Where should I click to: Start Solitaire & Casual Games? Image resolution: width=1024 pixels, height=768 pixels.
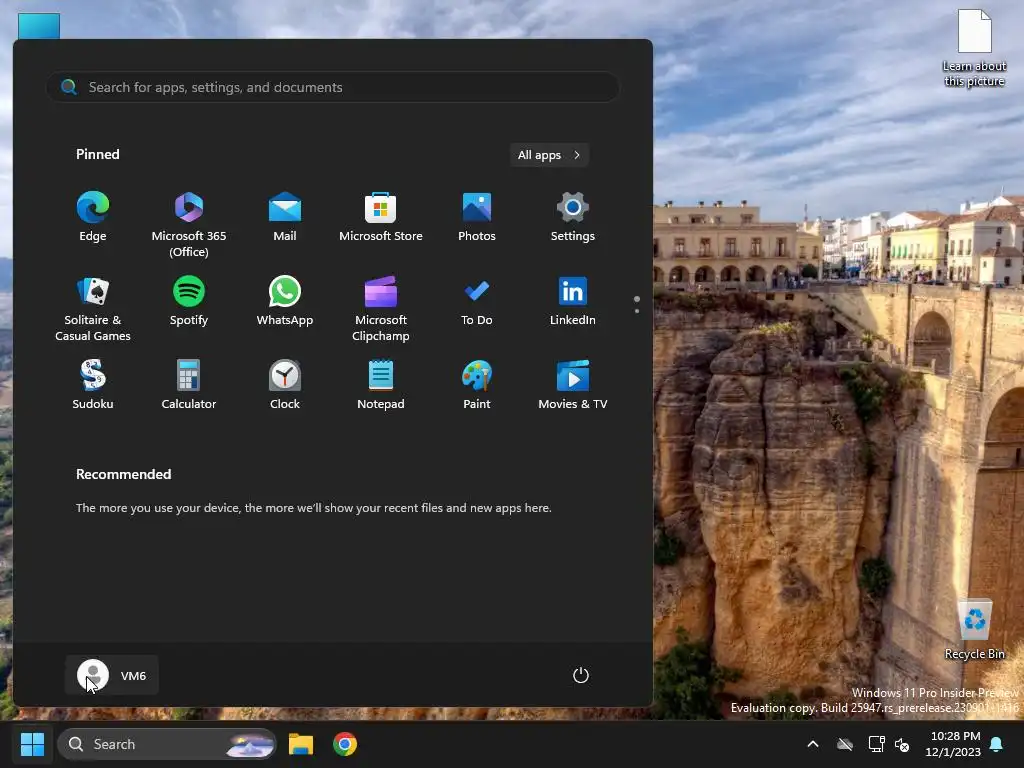click(x=93, y=309)
